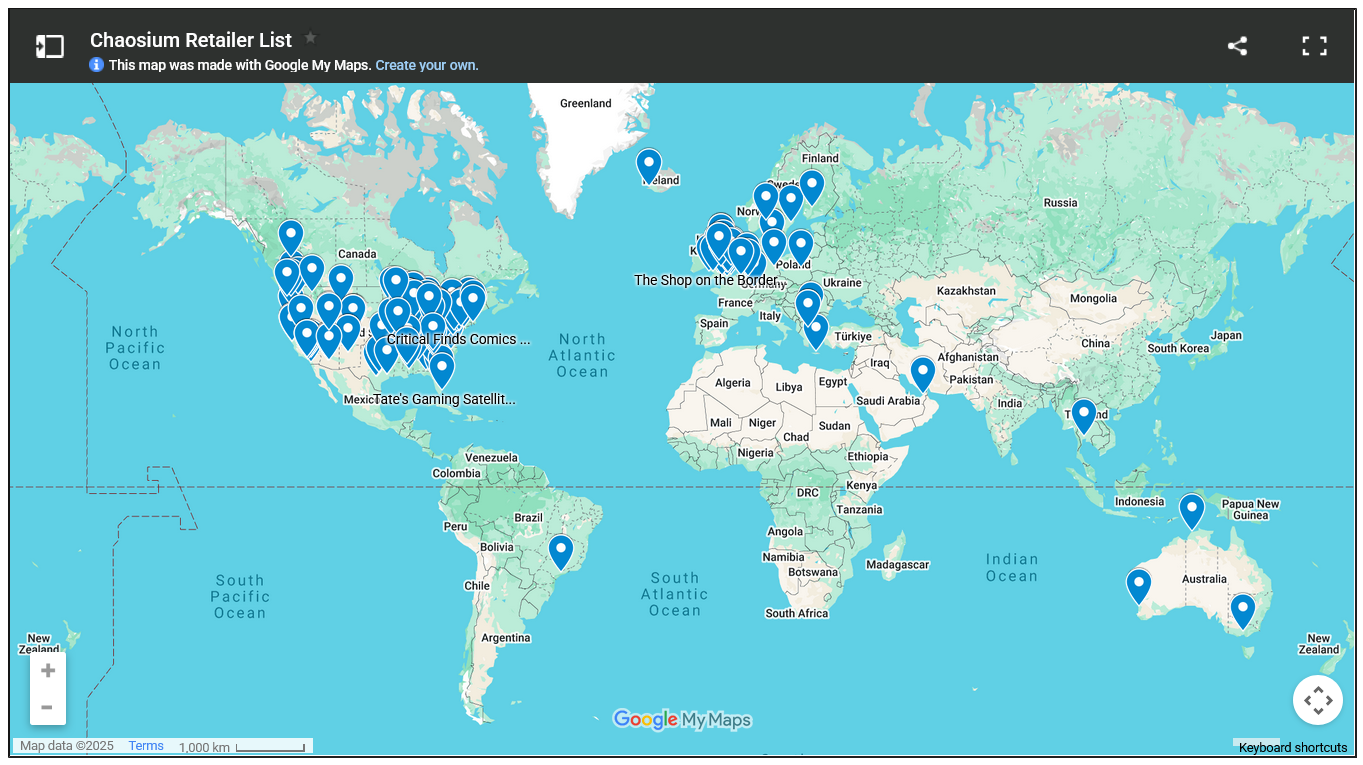The height and width of the screenshot is (765, 1363).
Task: Select the pin near Finland
Action: click(811, 185)
